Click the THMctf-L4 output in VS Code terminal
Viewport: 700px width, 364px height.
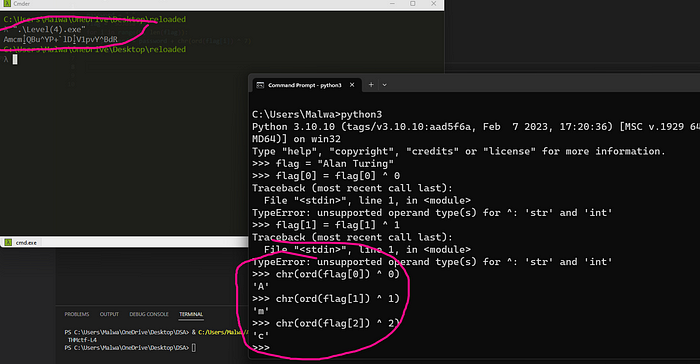point(82,340)
